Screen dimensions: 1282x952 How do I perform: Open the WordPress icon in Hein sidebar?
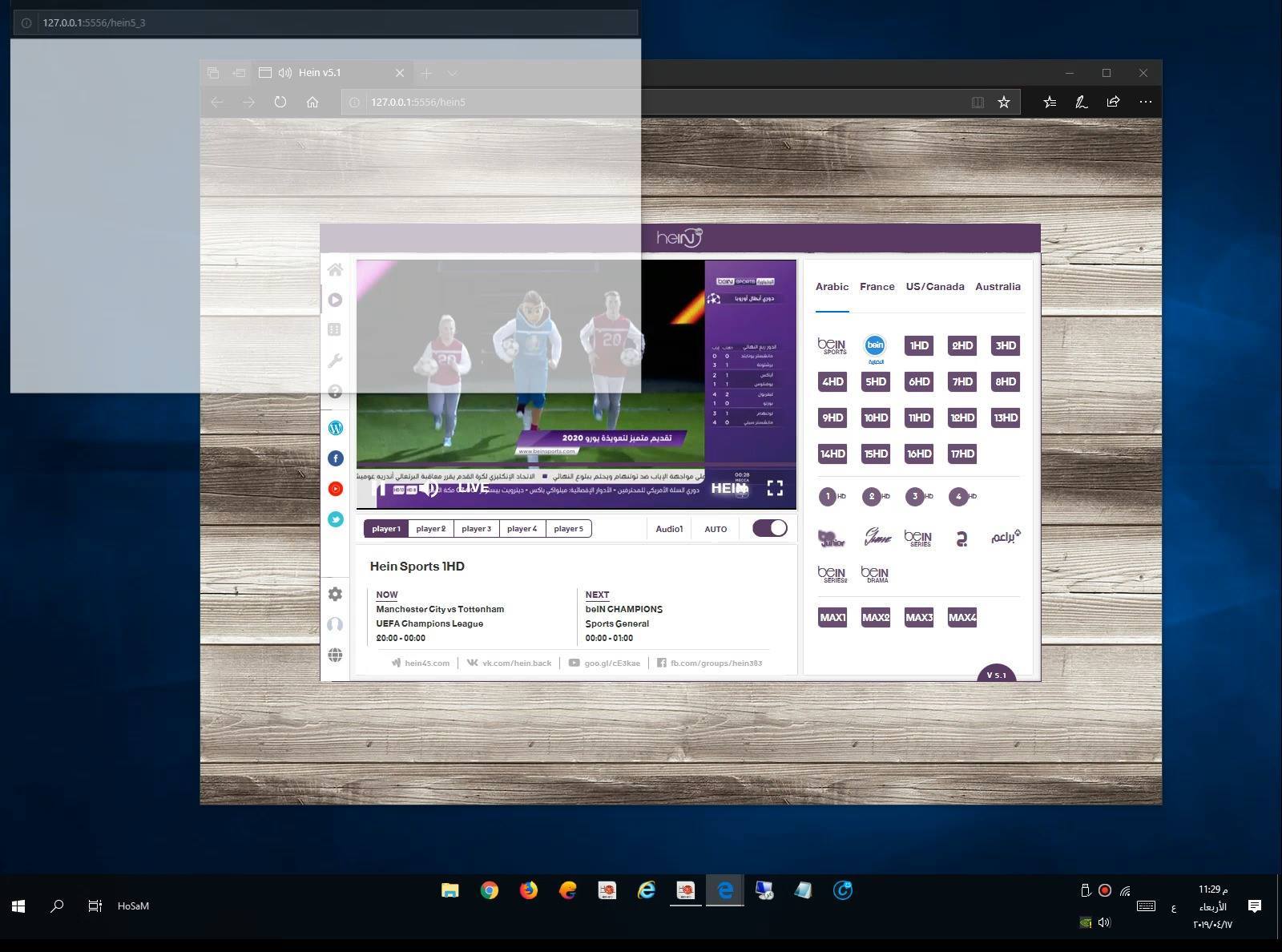pos(336,428)
